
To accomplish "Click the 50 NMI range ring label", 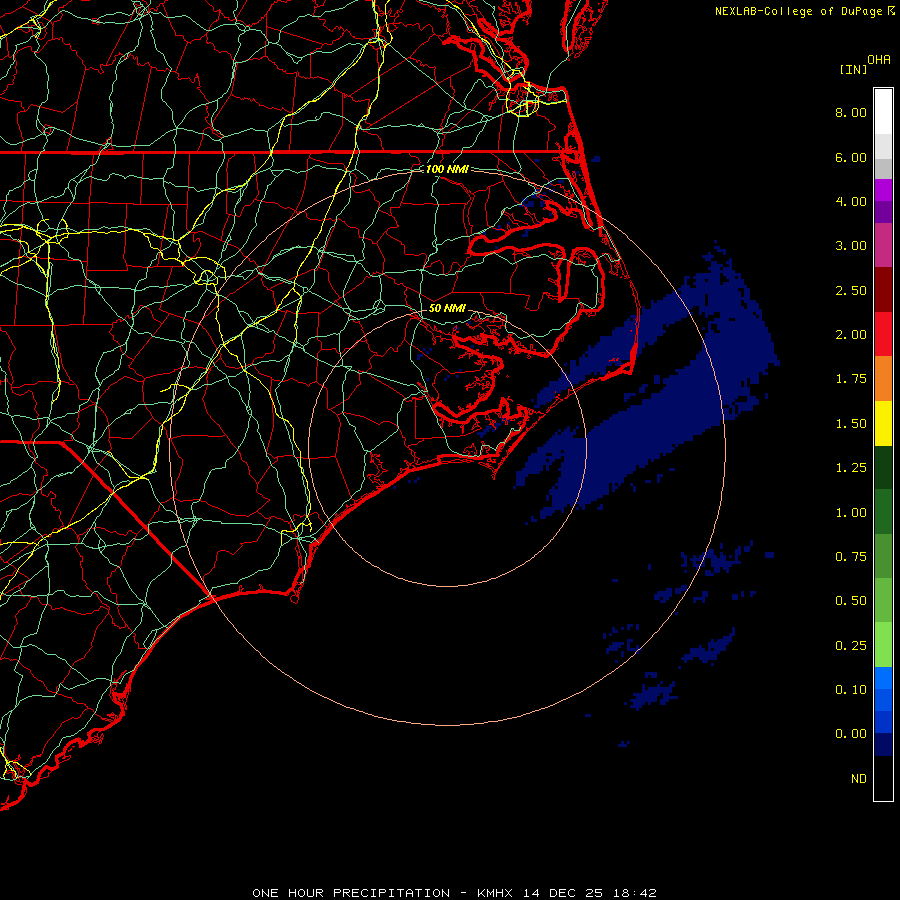I will pyautogui.click(x=447, y=308).
